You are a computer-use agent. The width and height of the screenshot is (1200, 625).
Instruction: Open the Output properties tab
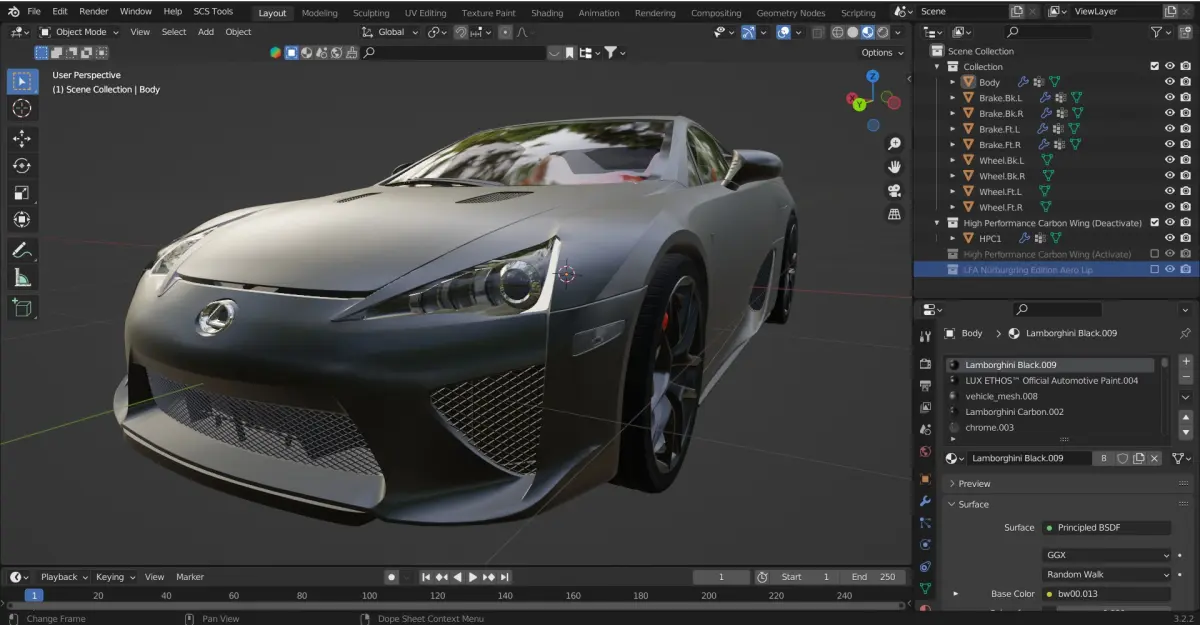click(925, 386)
